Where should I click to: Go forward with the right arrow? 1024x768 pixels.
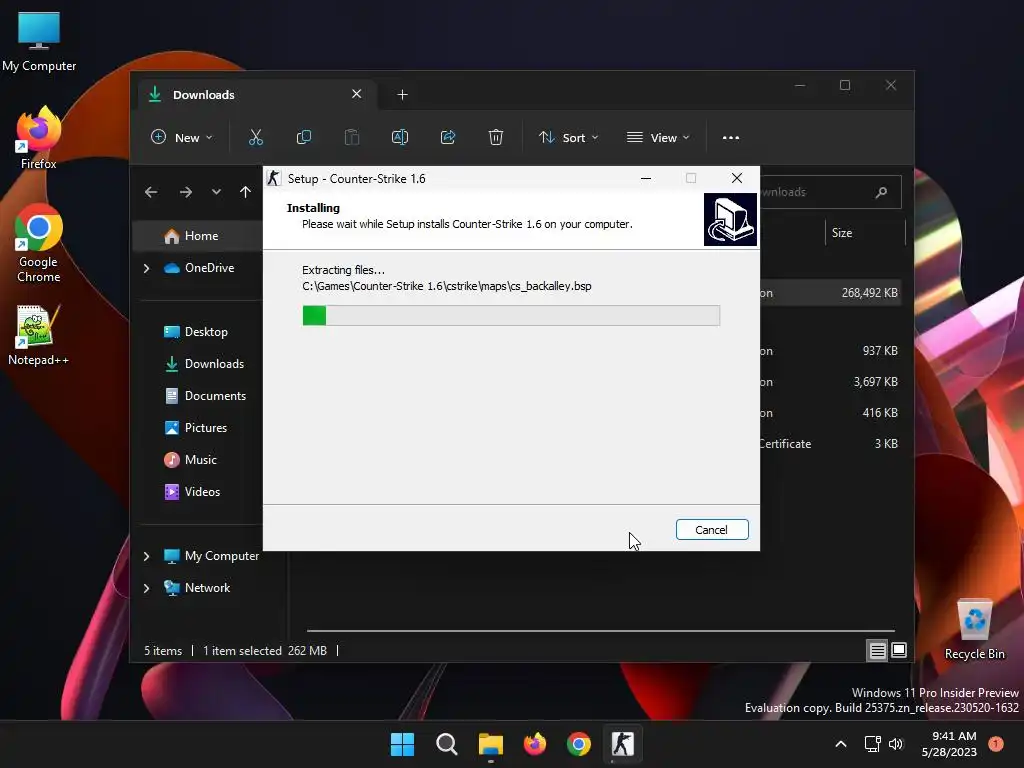tap(185, 192)
